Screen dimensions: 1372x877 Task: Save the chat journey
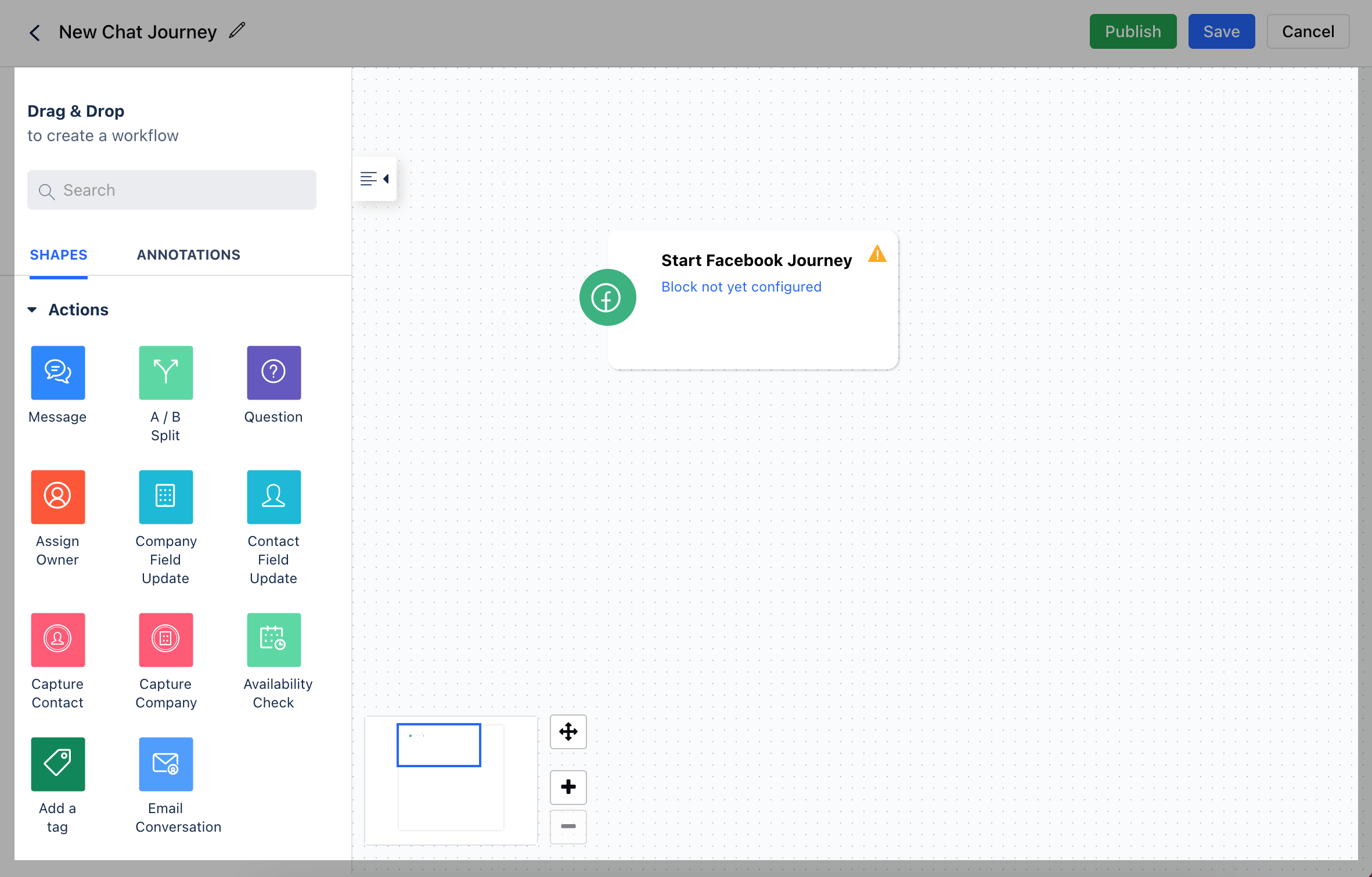coord(1221,31)
